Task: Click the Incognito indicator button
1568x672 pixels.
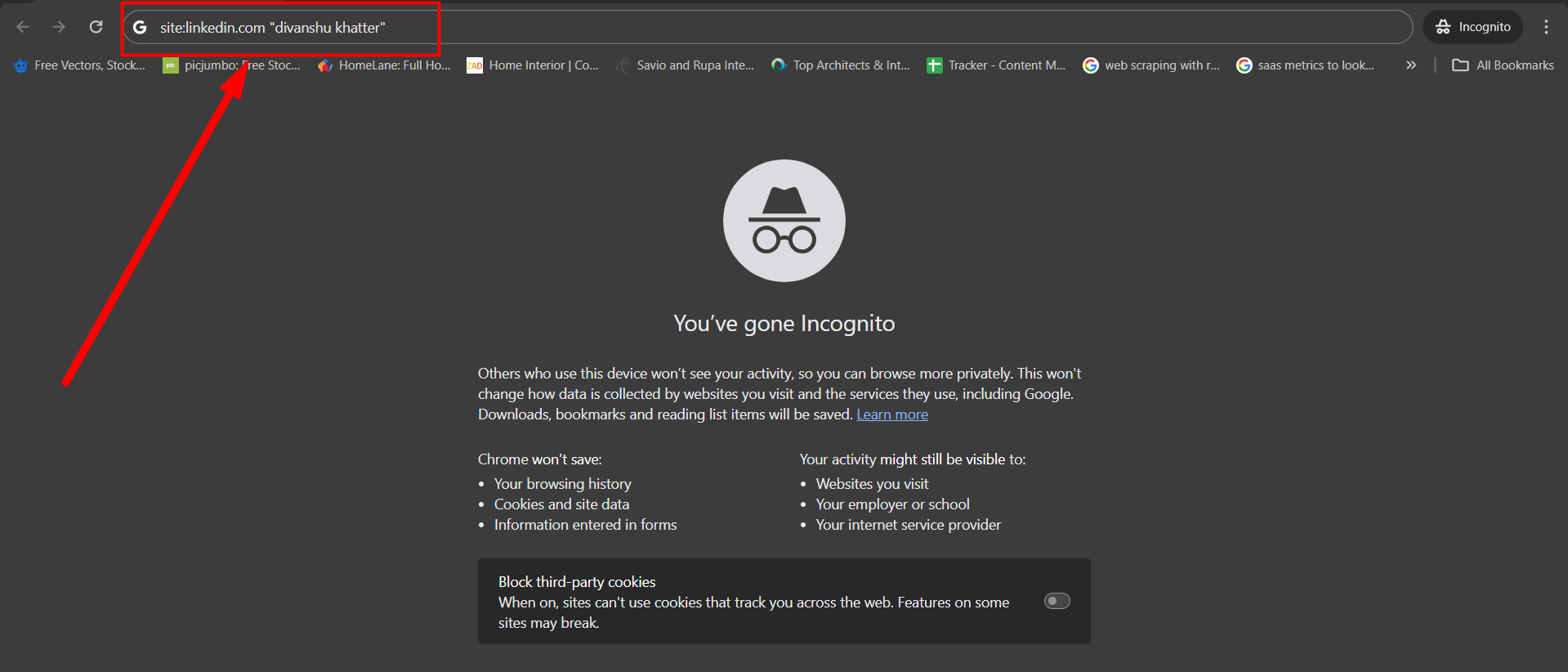Action: tap(1473, 27)
